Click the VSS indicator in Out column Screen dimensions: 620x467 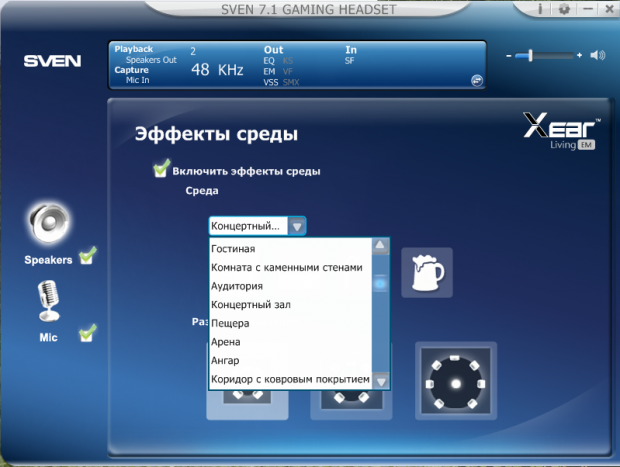(x=271, y=82)
